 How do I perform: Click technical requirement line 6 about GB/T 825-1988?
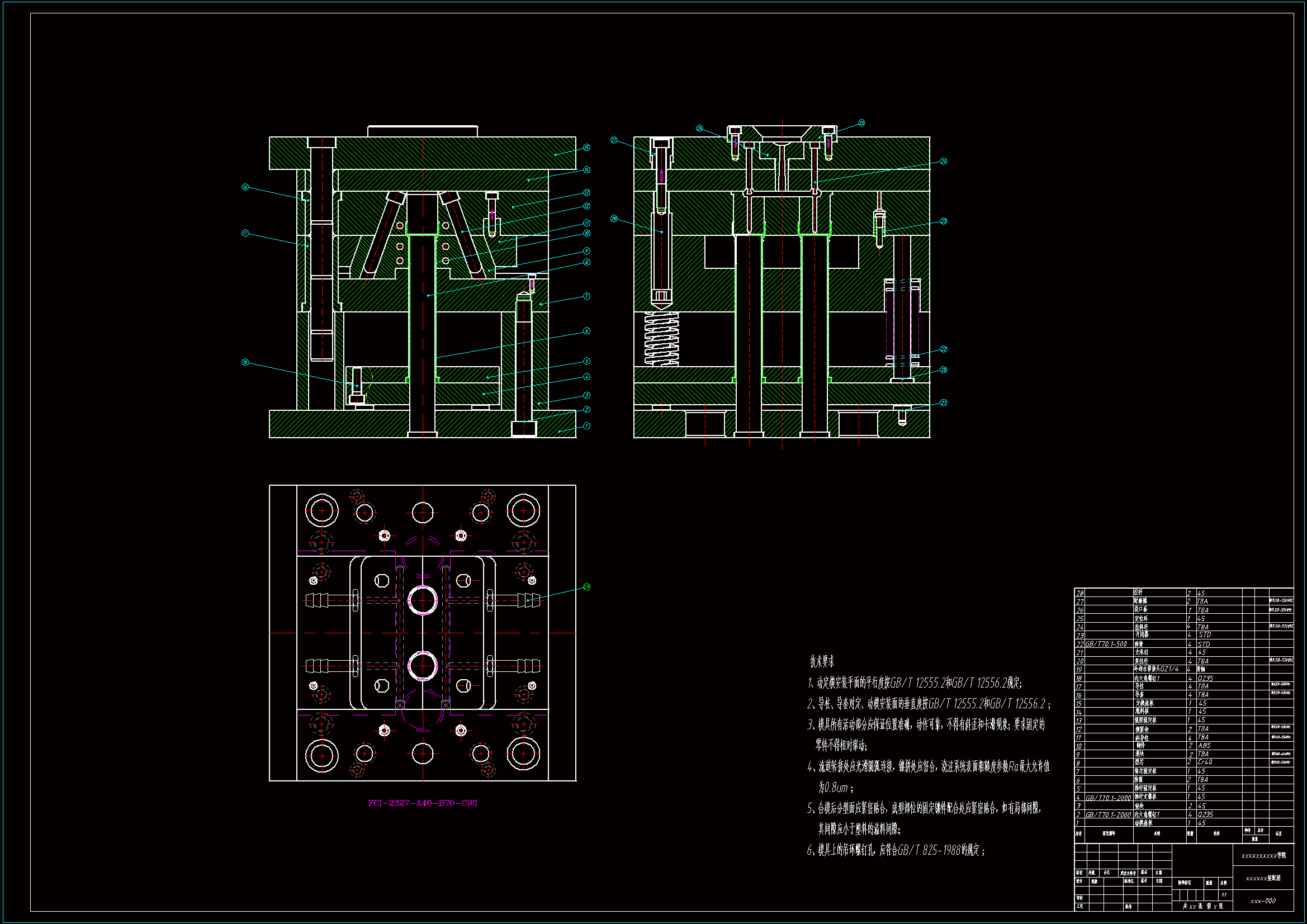[896, 850]
